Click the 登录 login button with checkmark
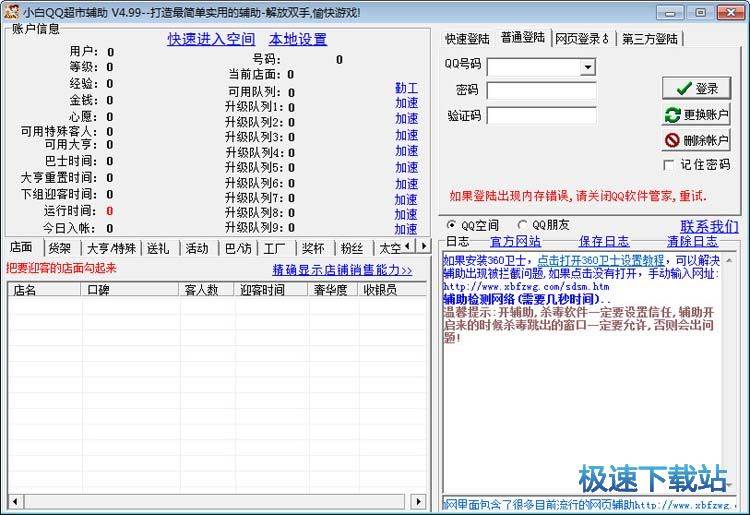The height and width of the screenshot is (515, 750). (697, 88)
